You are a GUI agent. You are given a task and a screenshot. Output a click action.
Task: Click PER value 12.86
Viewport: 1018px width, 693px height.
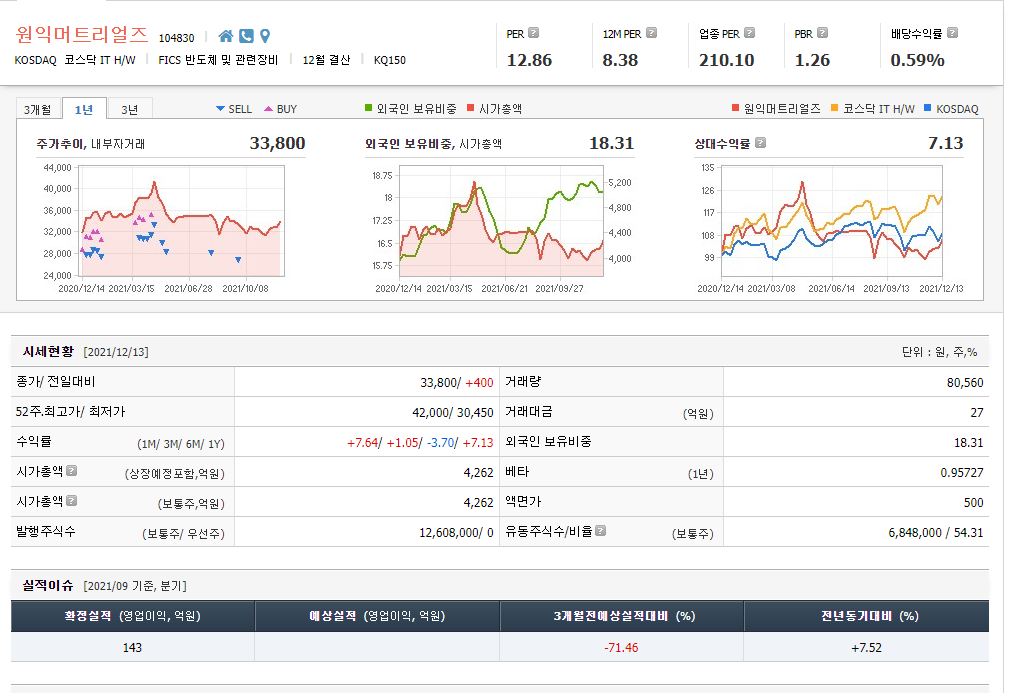click(529, 60)
